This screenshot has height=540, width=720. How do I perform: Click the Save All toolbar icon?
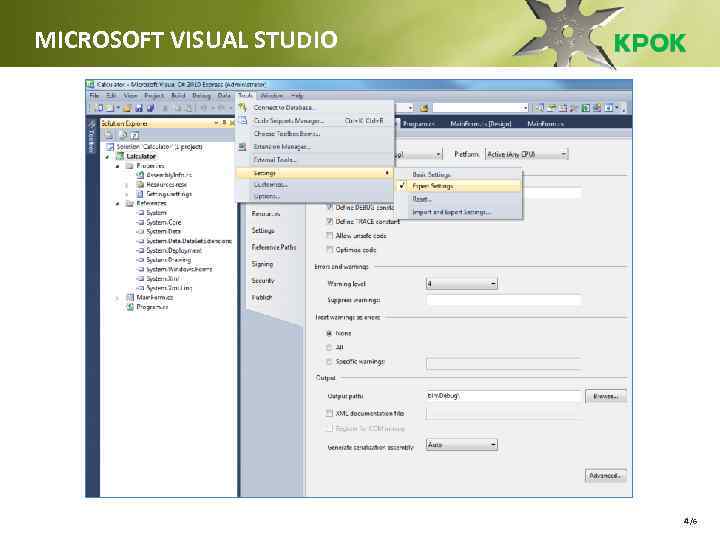(150, 108)
